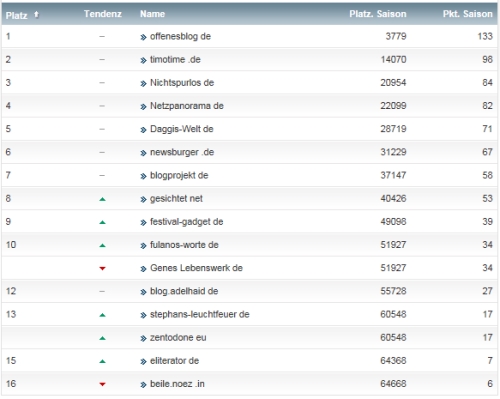Click green up-trend arrow for stephans-leuchtfeuer de
Image resolution: width=500 pixels, height=399 pixels.
(x=102, y=315)
